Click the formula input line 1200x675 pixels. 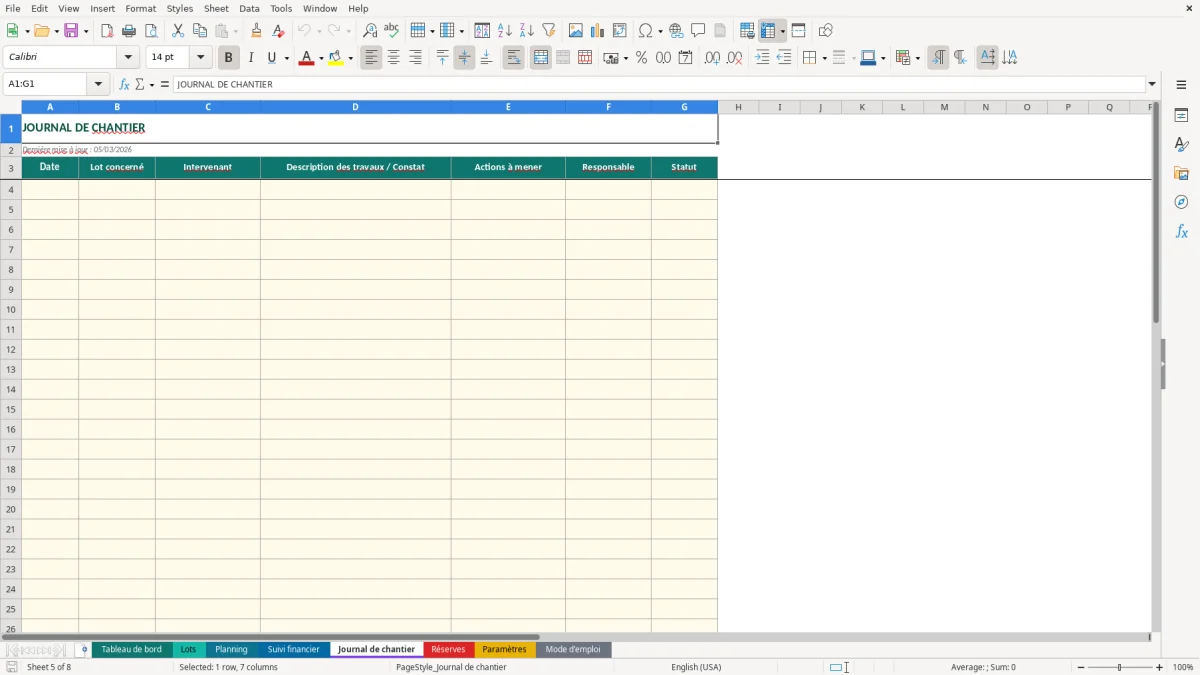[659, 85]
